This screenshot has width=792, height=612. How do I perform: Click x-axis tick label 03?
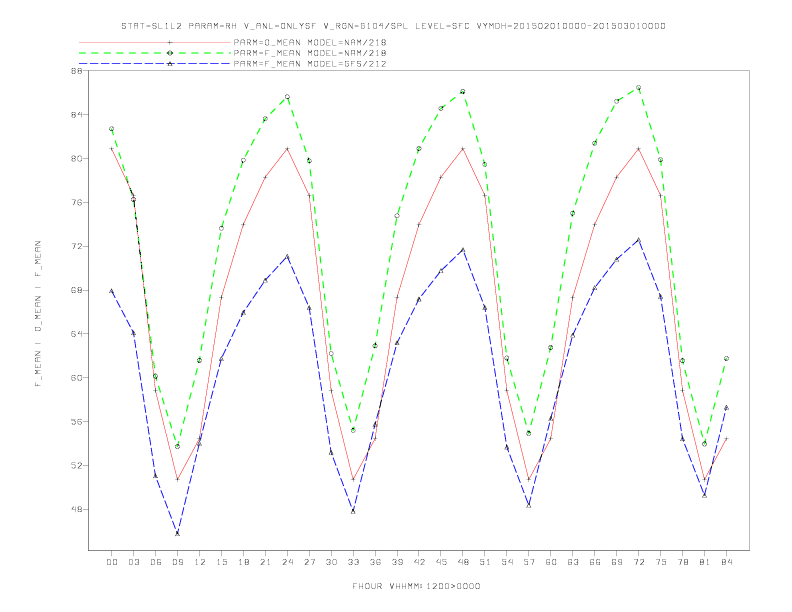pyautogui.click(x=133, y=562)
